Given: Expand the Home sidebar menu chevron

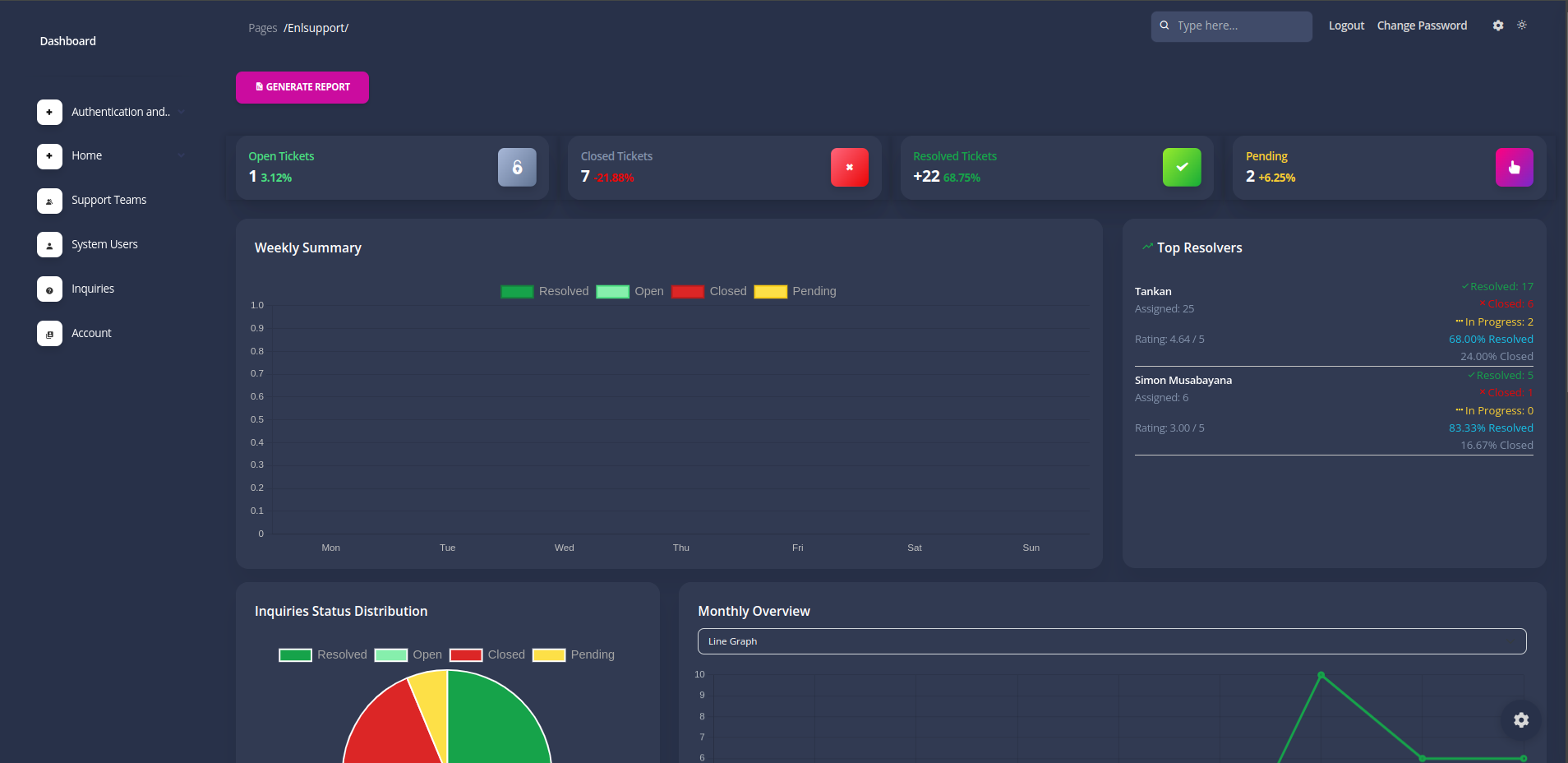Looking at the screenshot, I should pos(181,156).
